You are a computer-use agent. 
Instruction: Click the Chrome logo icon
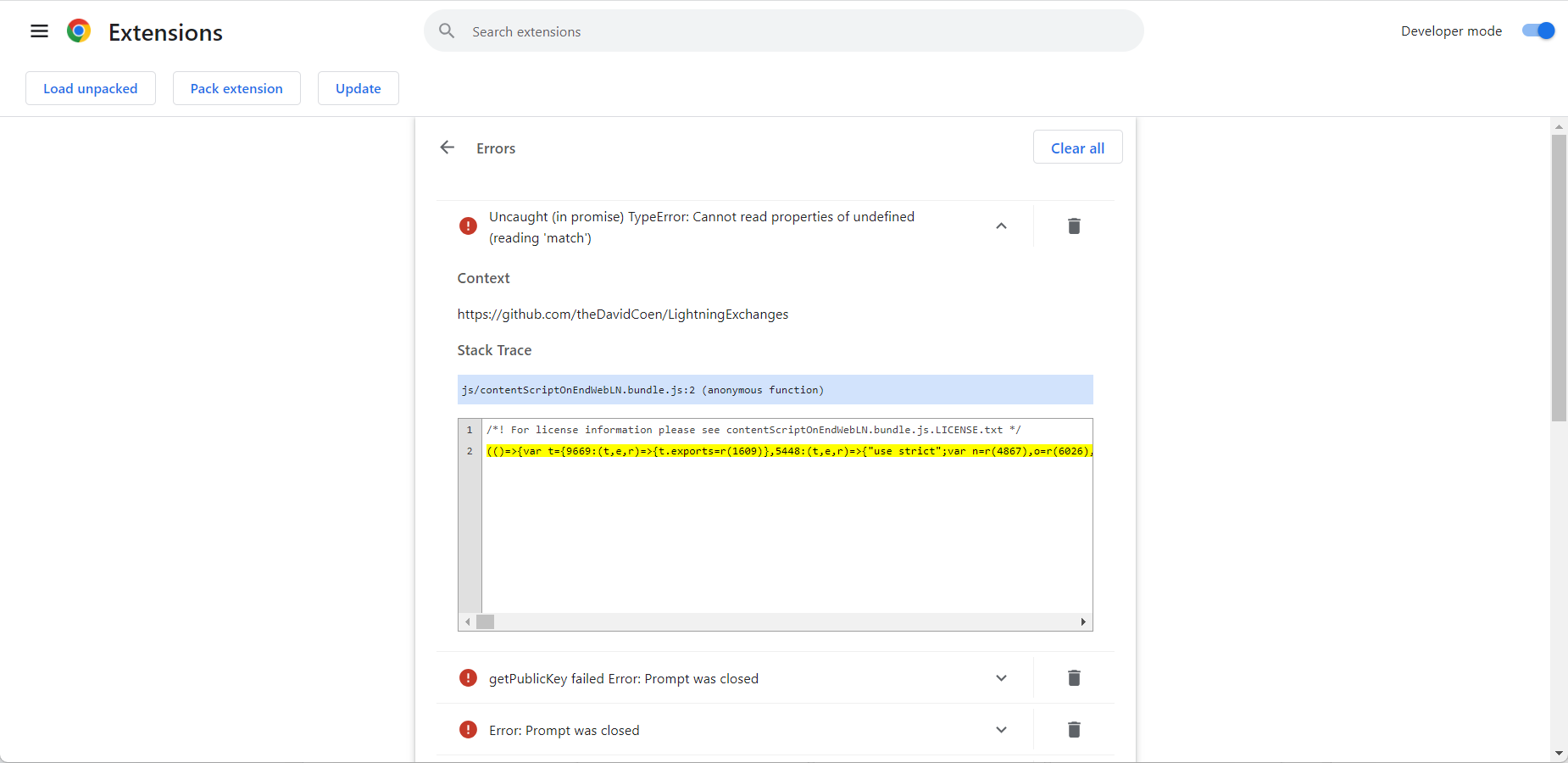pyautogui.click(x=79, y=31)
